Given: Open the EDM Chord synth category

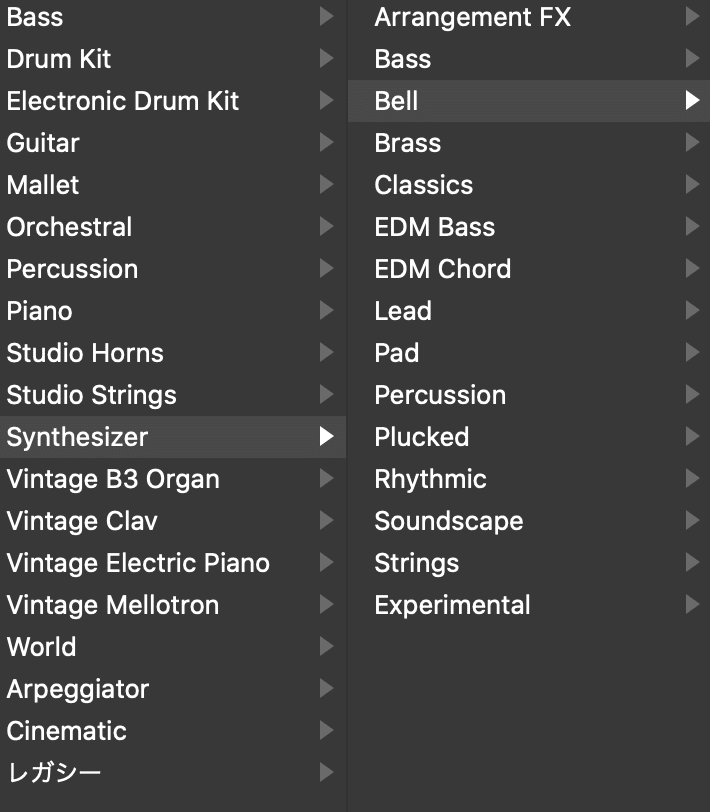Looking at the screenshot, I should click(443, 269).
